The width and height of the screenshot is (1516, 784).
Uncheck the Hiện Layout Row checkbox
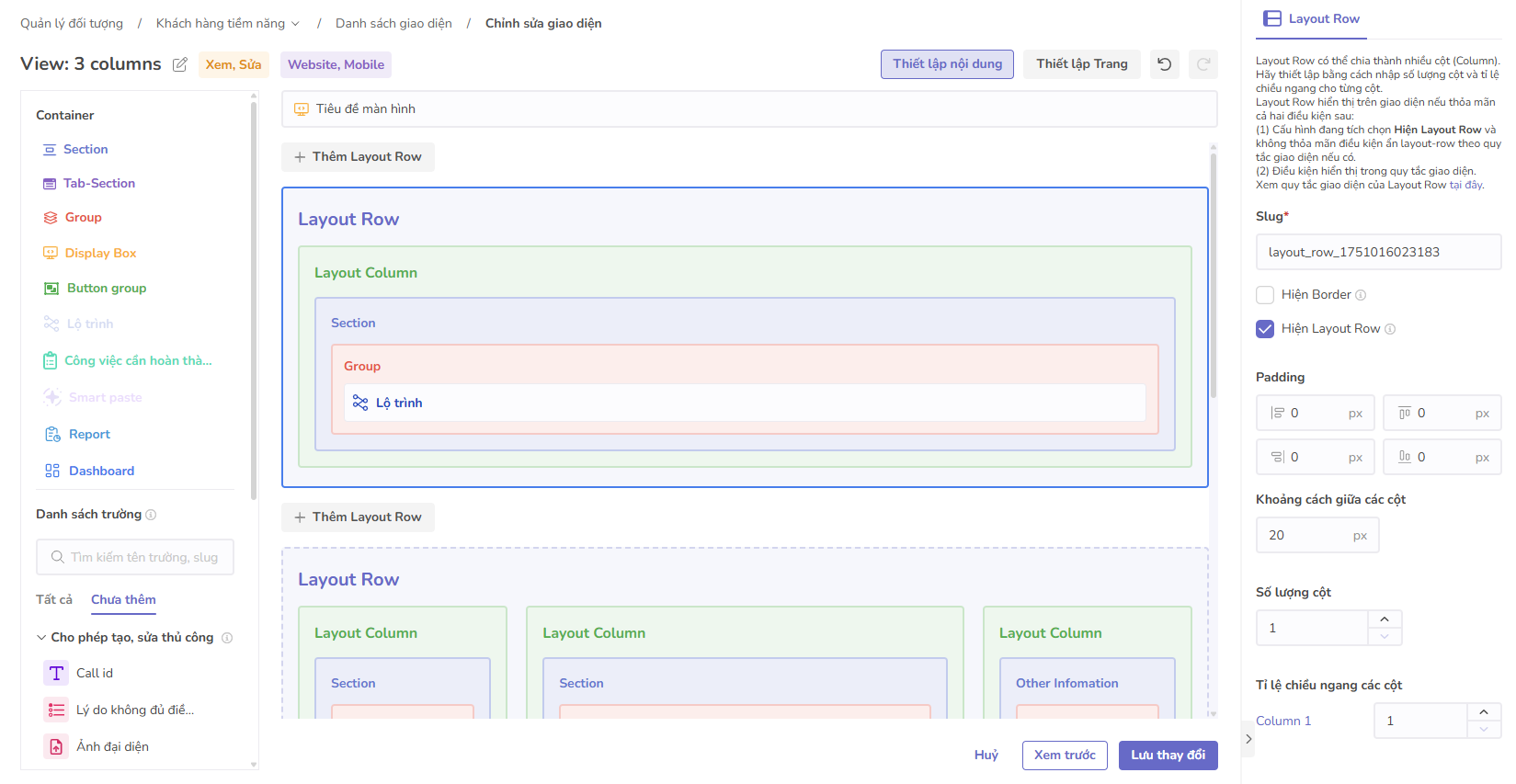pos(1265,329)
